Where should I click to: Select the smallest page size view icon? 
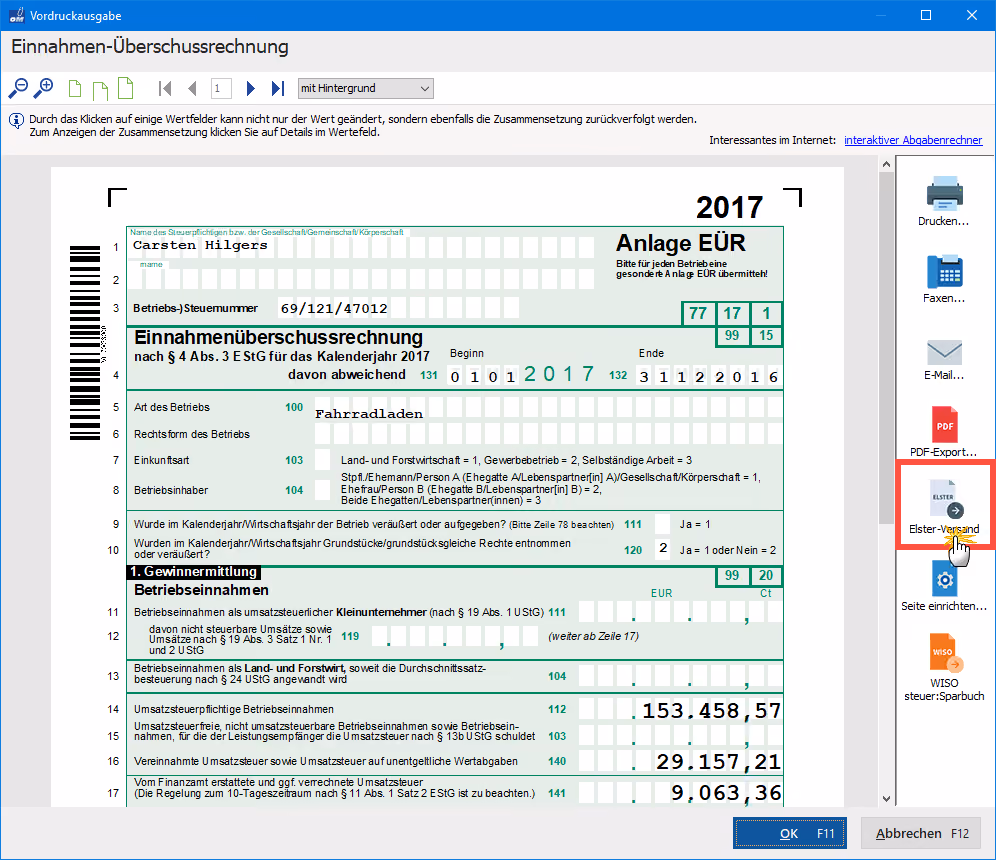75,89
